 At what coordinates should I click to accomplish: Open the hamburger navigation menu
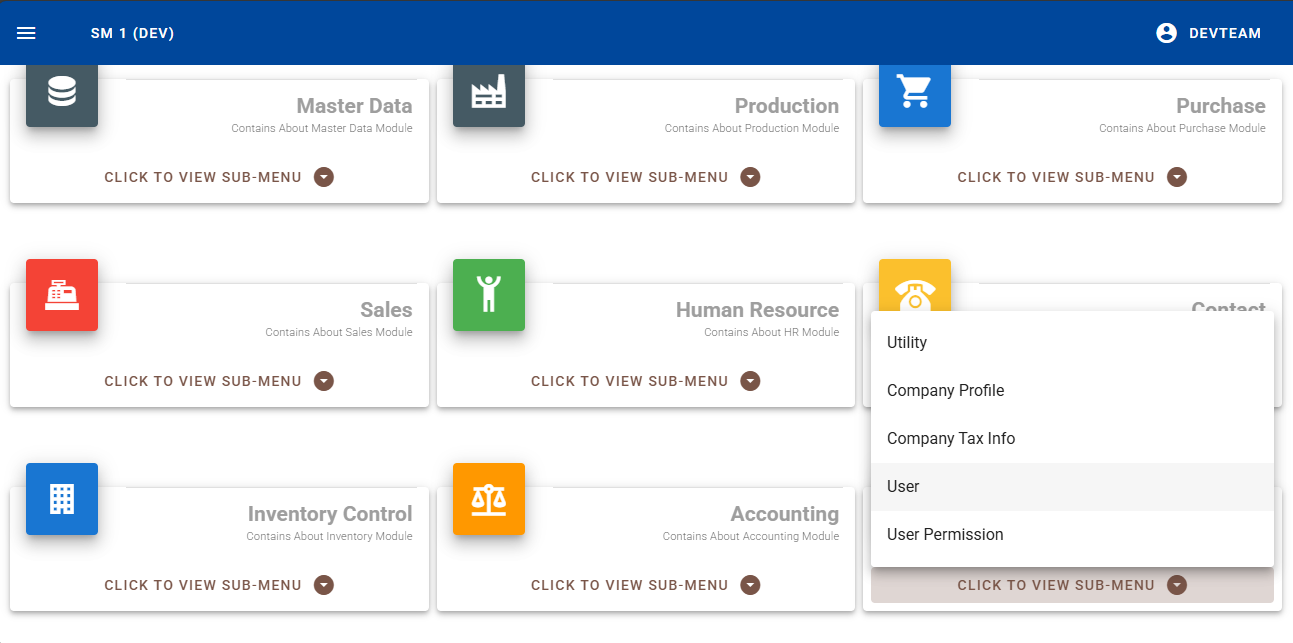click(27, 33)
